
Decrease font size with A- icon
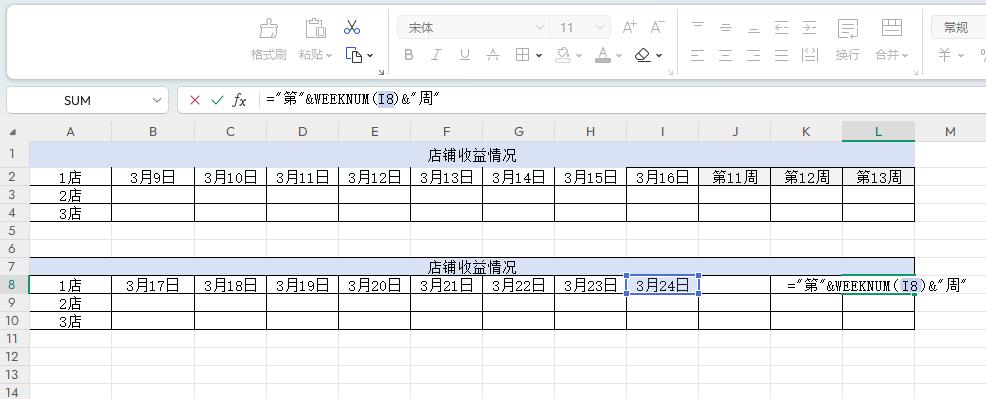(x=658, y=27)
